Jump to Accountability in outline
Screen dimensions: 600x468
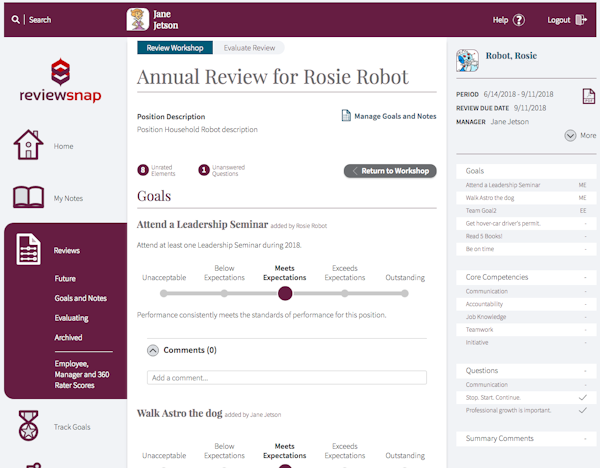pos(526,304)
